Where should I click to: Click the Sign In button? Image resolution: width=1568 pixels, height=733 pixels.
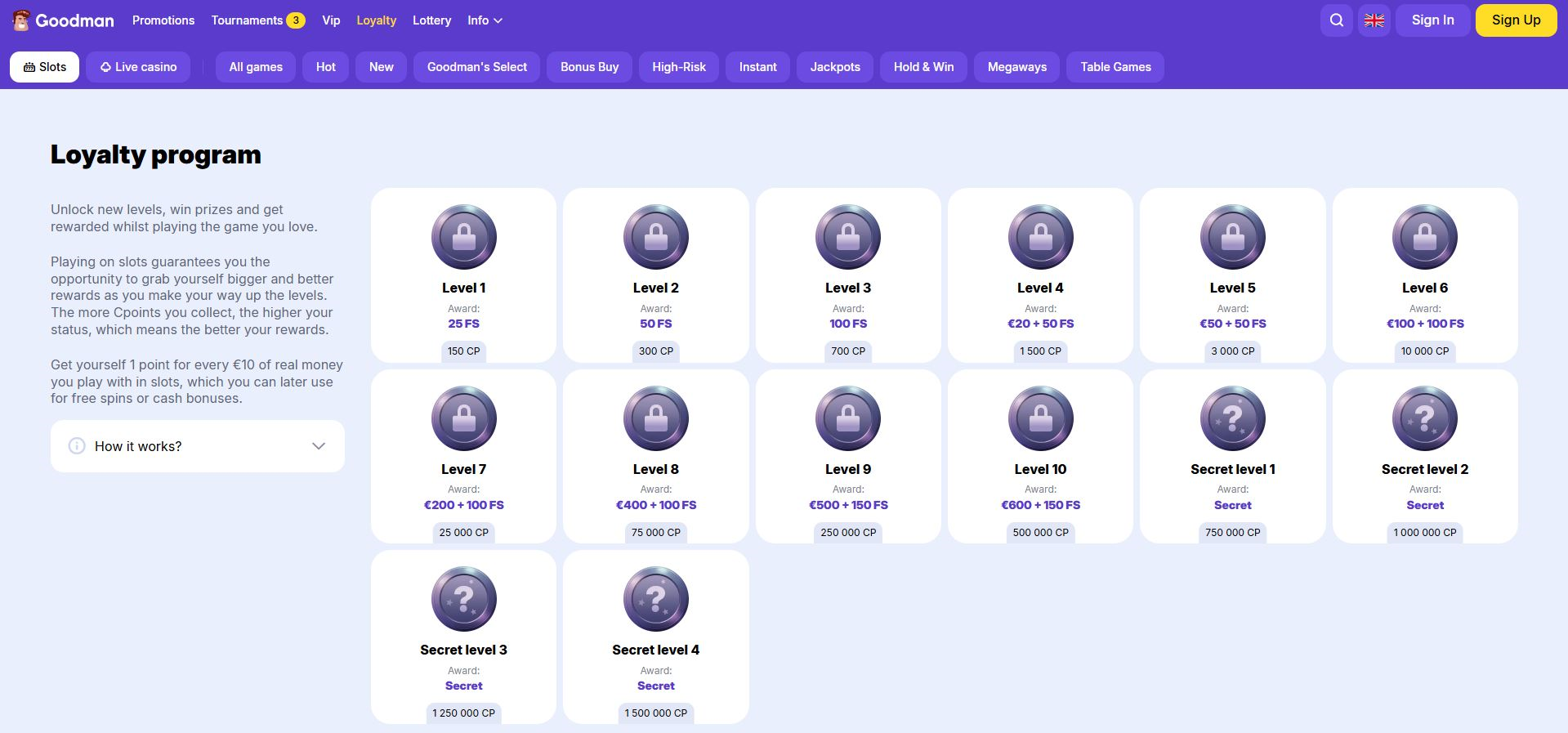coord(1432,20)
